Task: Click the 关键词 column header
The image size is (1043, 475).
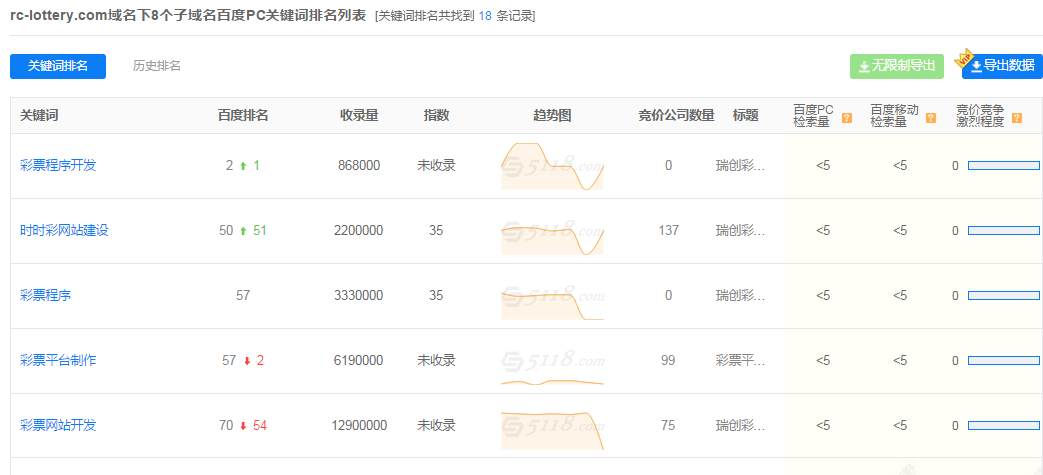Action: click(x=39, y=116)
